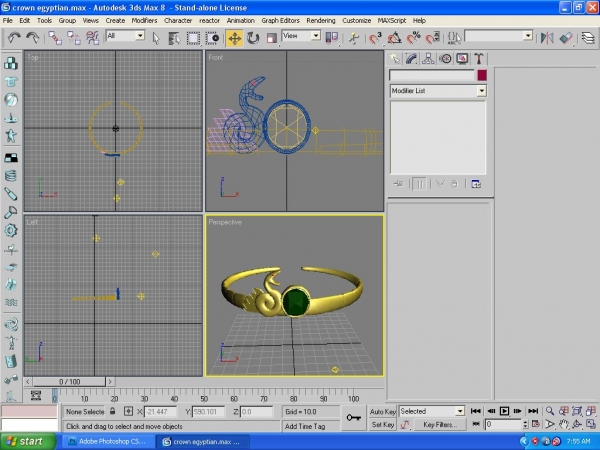Open the Layer Manager icon
This screenshot has height=450, width=600.
(588, 38)
